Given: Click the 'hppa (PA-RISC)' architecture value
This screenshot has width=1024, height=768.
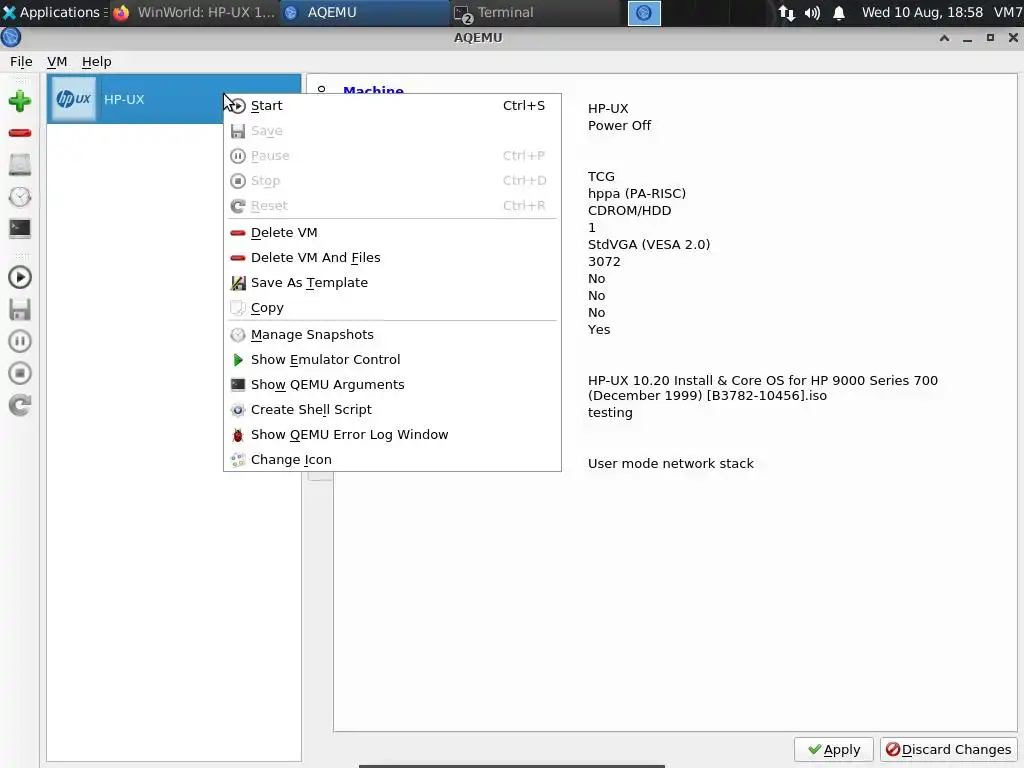Looking at the screenshot, I should pos(636,193).
